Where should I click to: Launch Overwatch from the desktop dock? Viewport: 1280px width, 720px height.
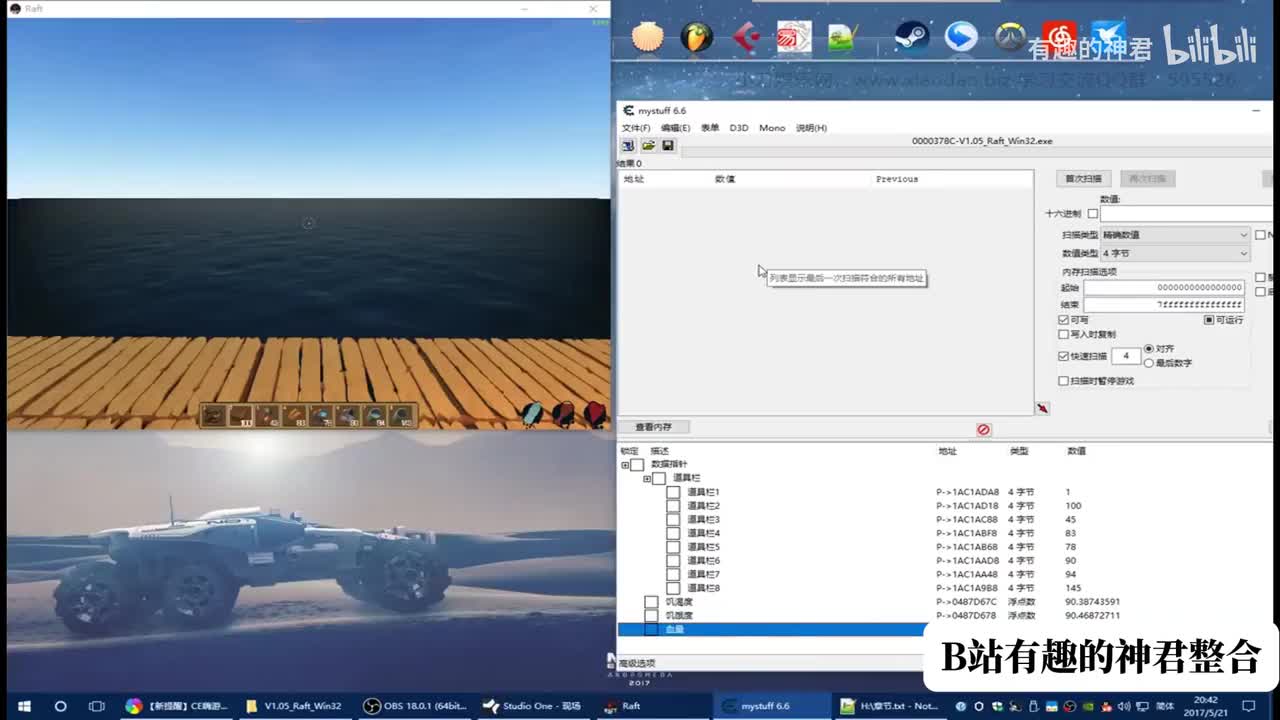click(1010, 38)
